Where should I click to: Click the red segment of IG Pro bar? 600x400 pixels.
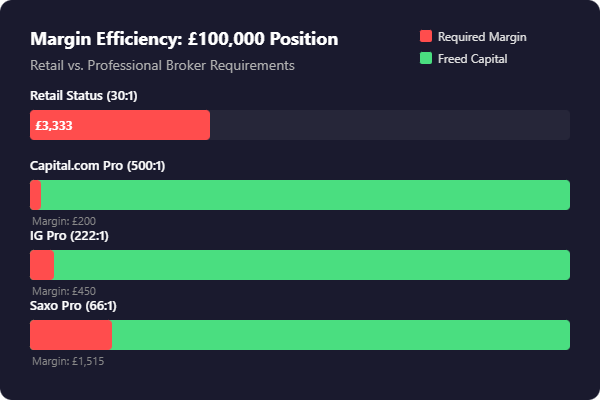[x=42, y=265]
